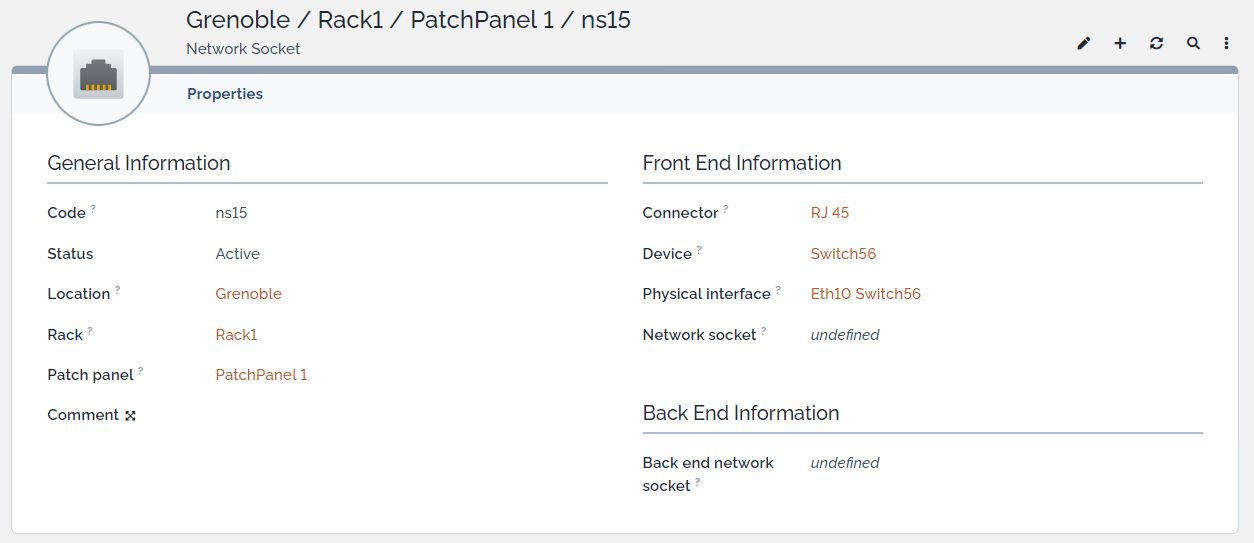
Task: Follow the PatchPanel 1 link
Action: point(262,375)
